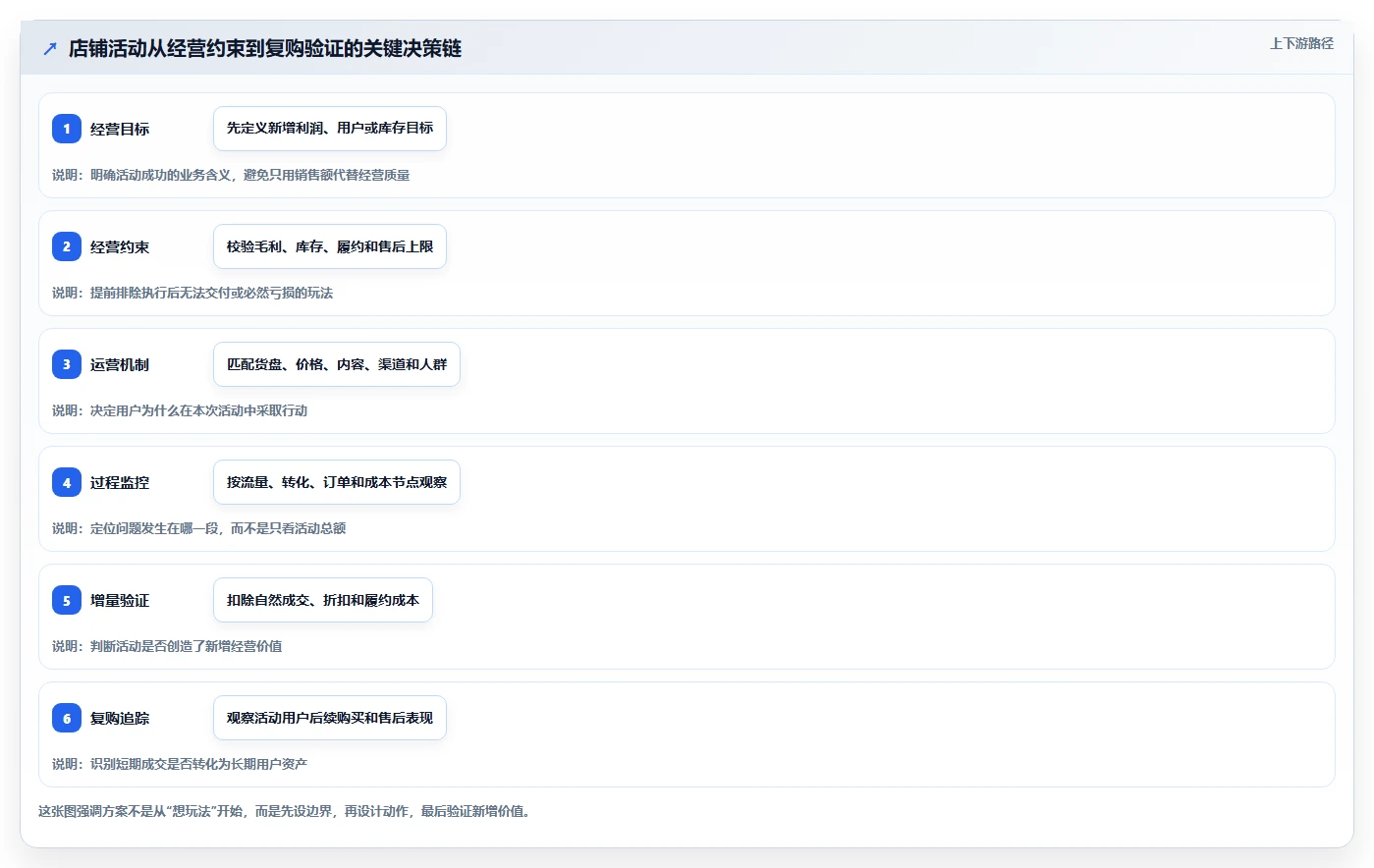Click the chart title 店铺活动从经营约束到复购验证的关键决策链

tap(265, 48)
